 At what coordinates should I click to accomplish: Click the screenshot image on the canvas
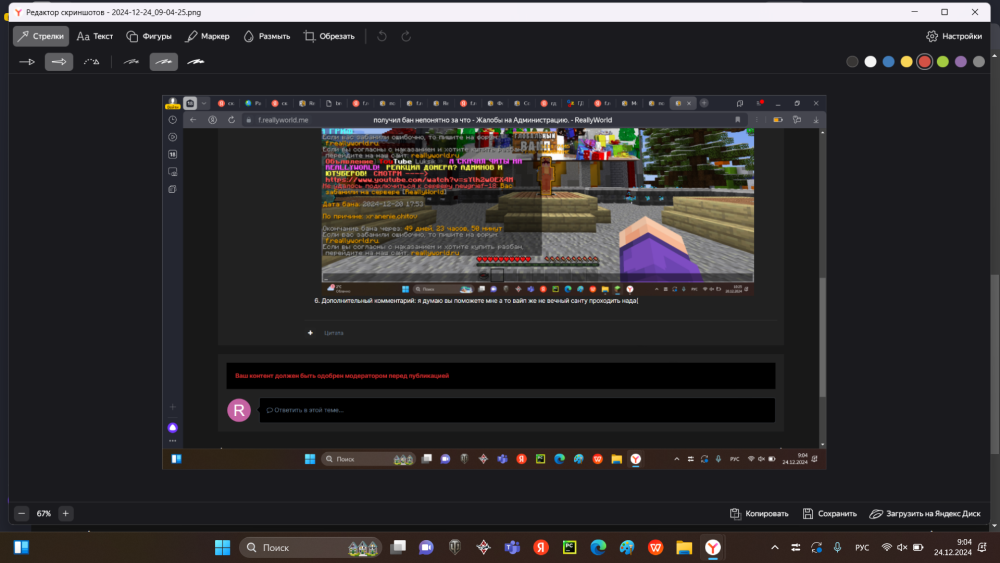click(494, 282)
